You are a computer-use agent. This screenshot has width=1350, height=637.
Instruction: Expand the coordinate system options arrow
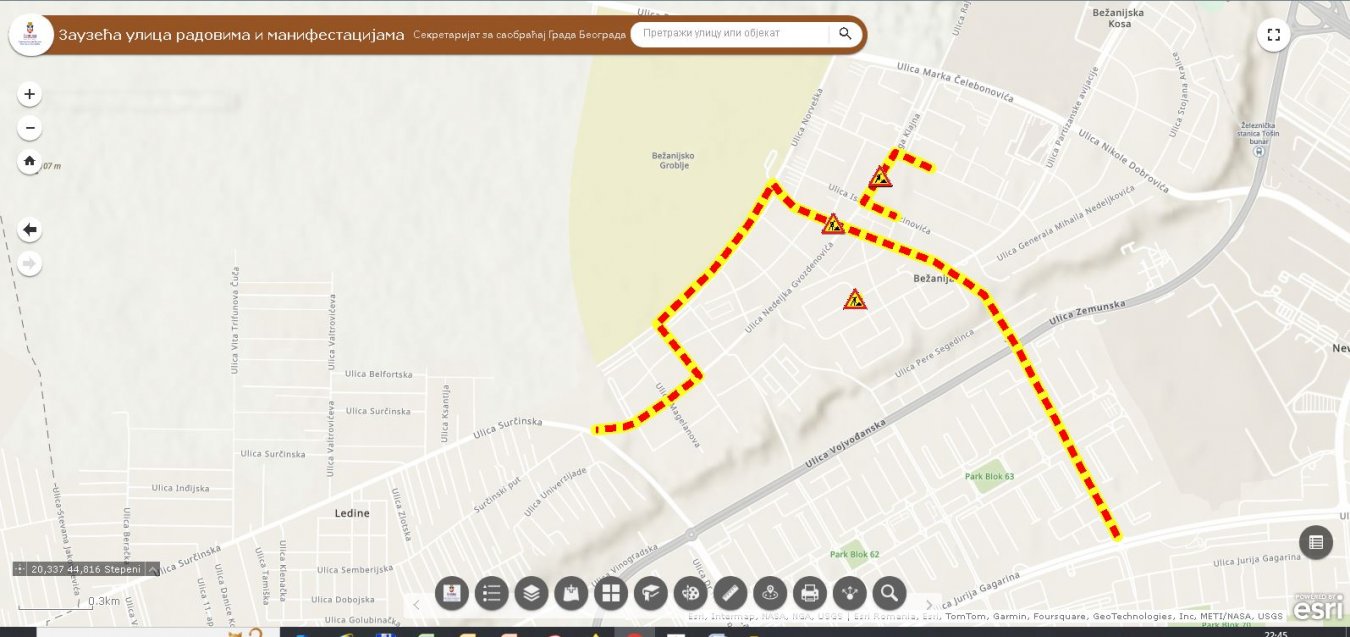click(153, 569)
